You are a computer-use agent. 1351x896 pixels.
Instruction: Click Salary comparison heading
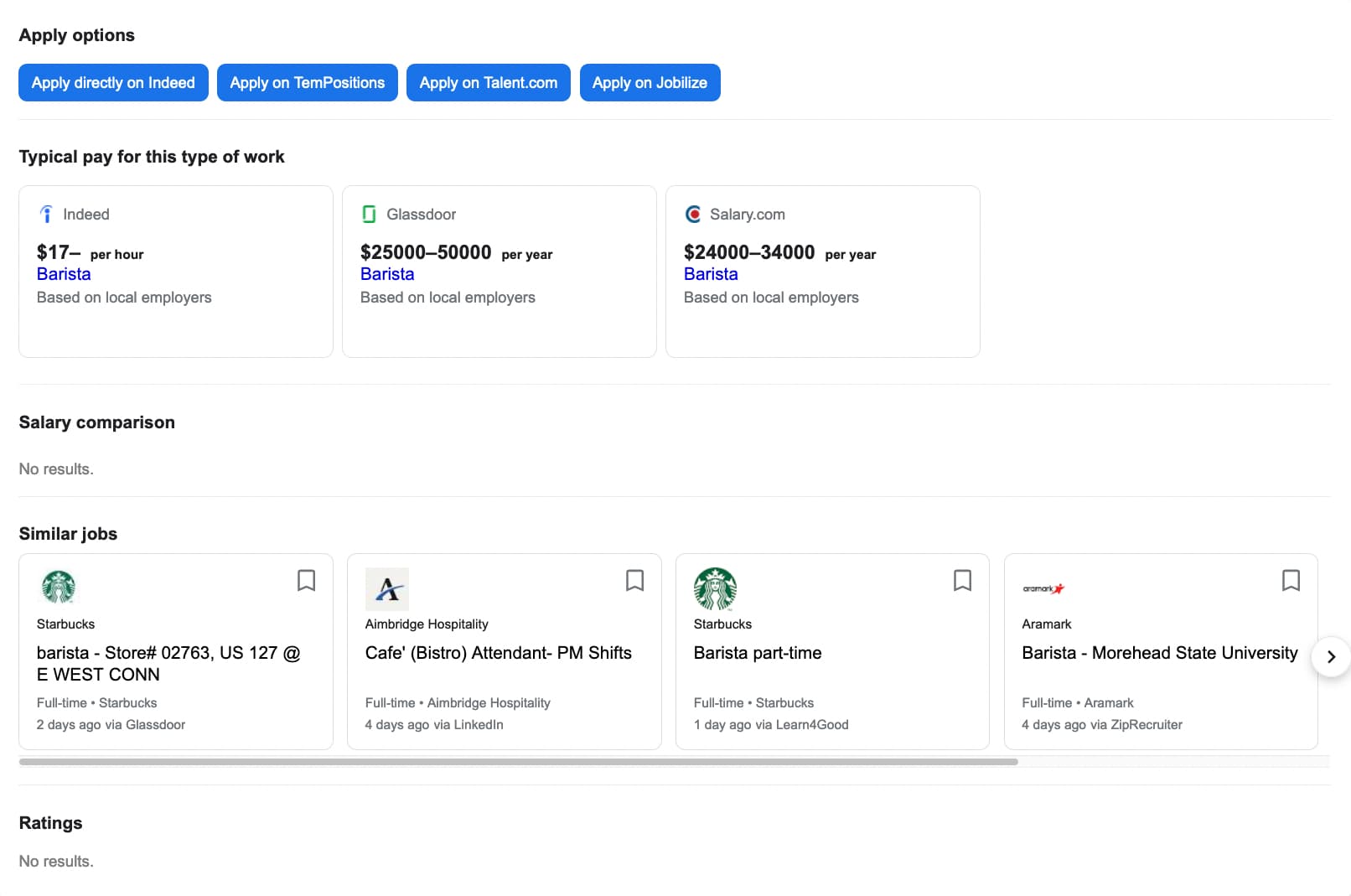coord(97,422)
